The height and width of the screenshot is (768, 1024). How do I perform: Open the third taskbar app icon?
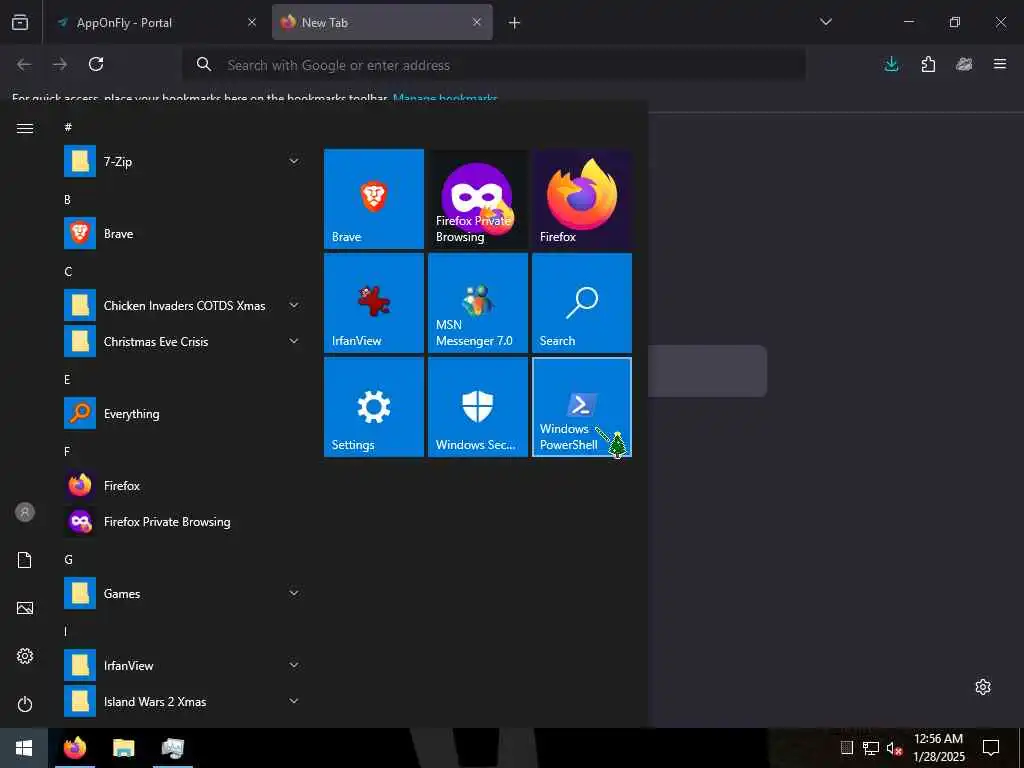coord(172,748)
